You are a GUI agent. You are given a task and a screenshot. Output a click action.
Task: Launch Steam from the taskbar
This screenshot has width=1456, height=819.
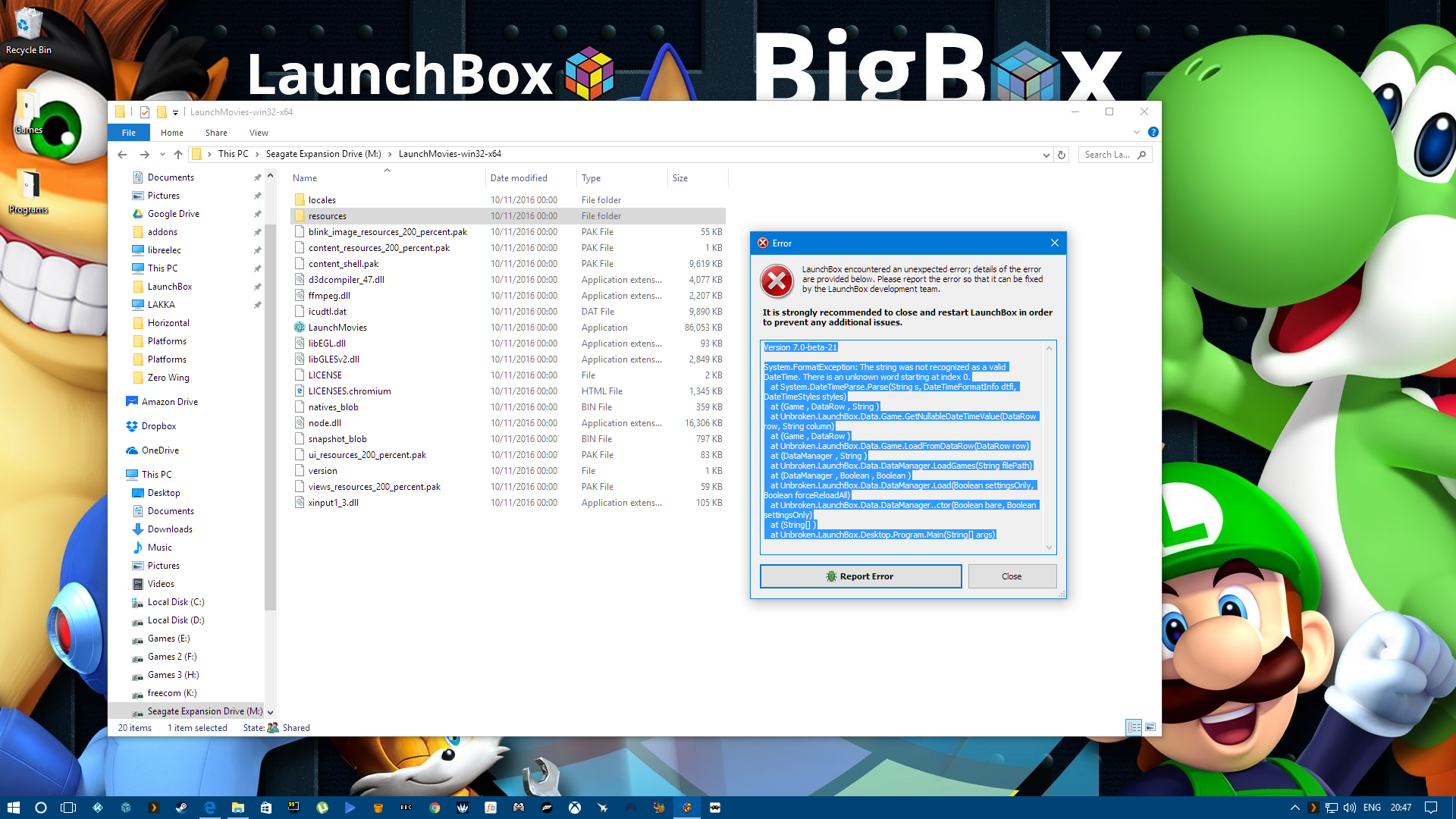(181, 808)
